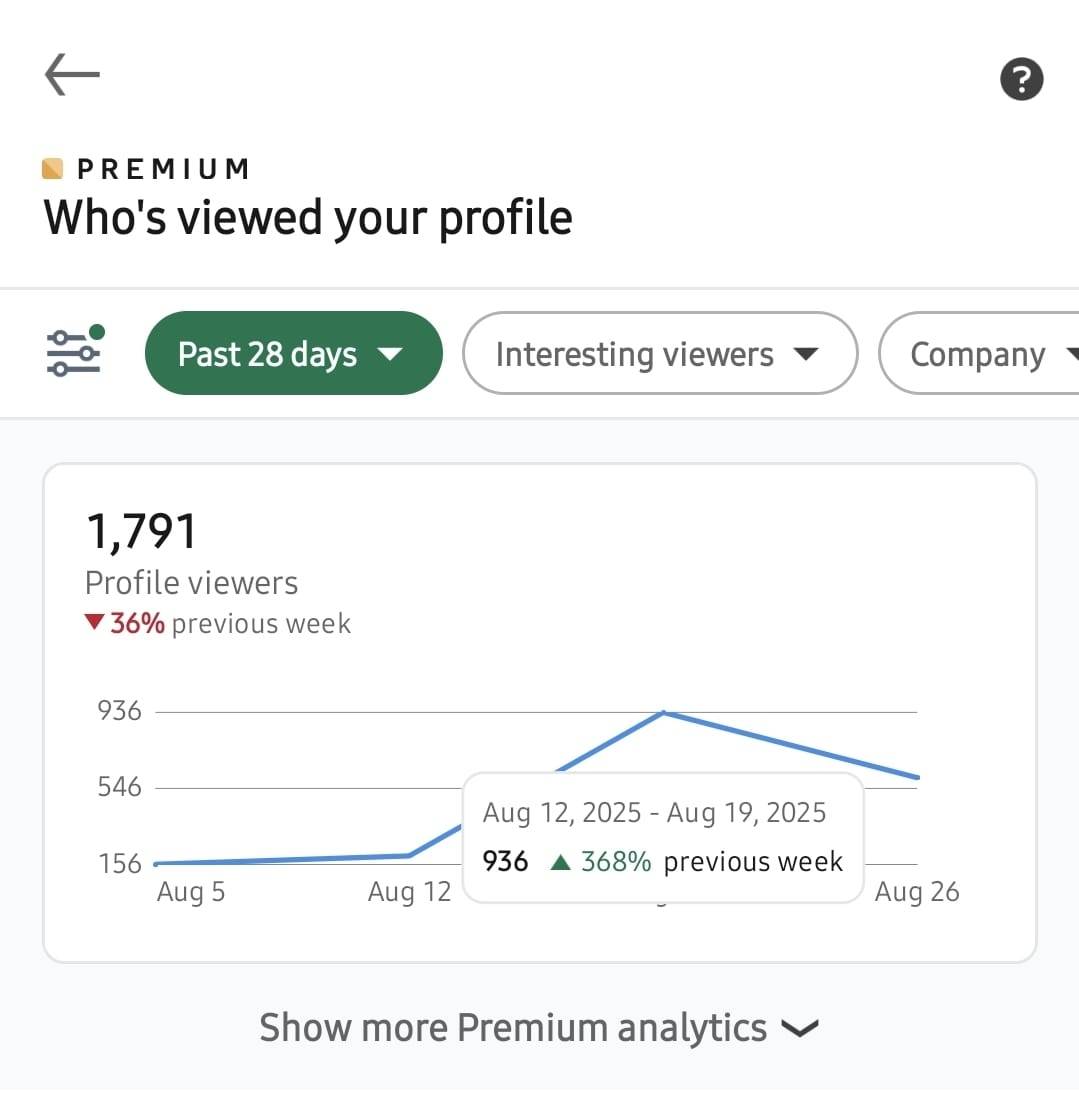Viewport: 1079px width, 1094px height.
Task: Click the green up triangle beside 368%
Action: [561, 862]
